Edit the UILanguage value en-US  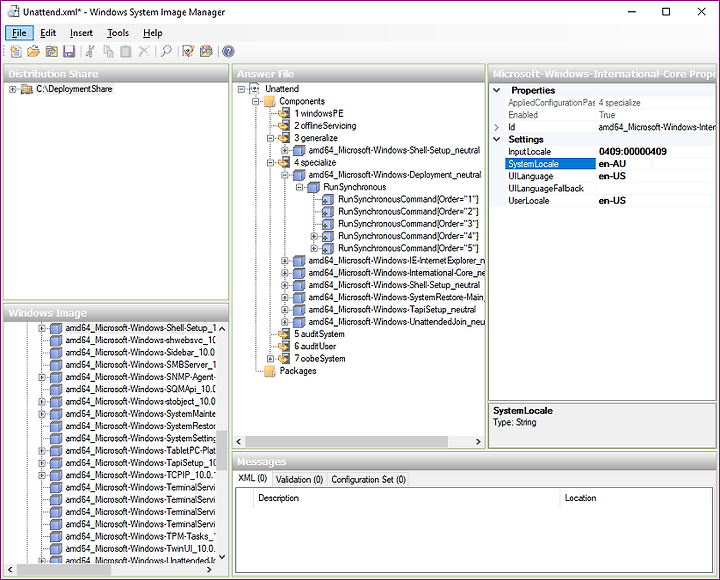[x=656, y=176]
